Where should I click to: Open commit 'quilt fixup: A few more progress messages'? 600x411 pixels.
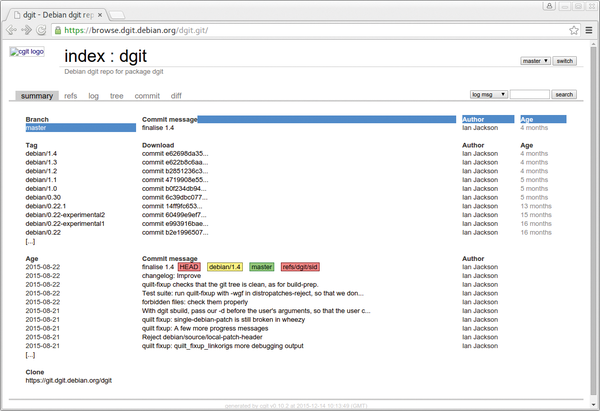click(205, 329)
